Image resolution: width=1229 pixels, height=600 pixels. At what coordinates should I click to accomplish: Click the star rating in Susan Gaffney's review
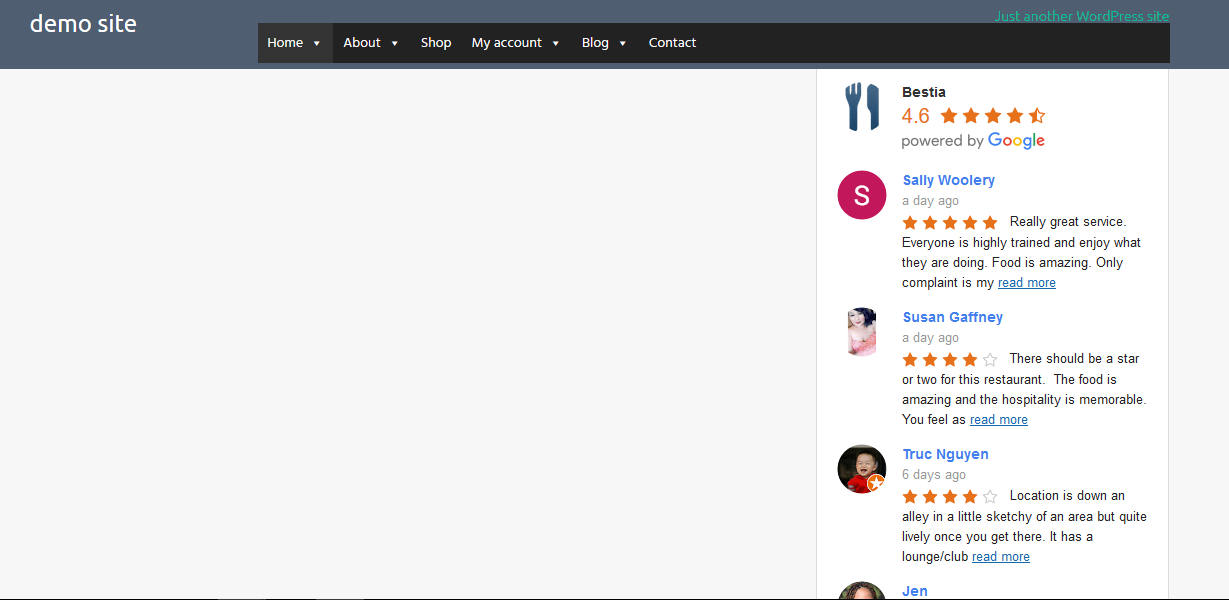950,359
